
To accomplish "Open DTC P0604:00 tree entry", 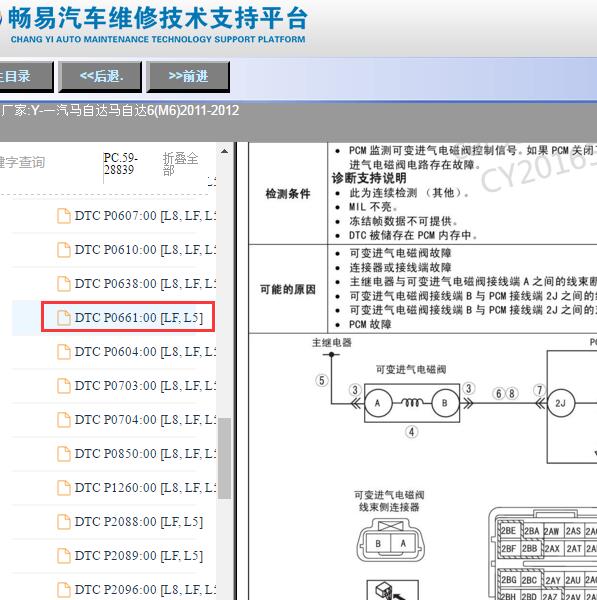I will click(145, 352).
